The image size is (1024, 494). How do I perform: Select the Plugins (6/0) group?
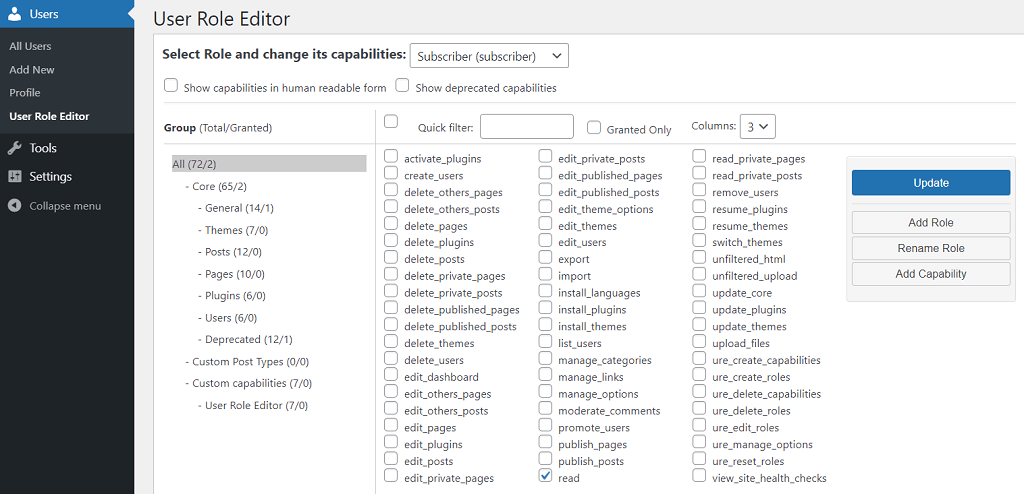[x=232, y=296]
